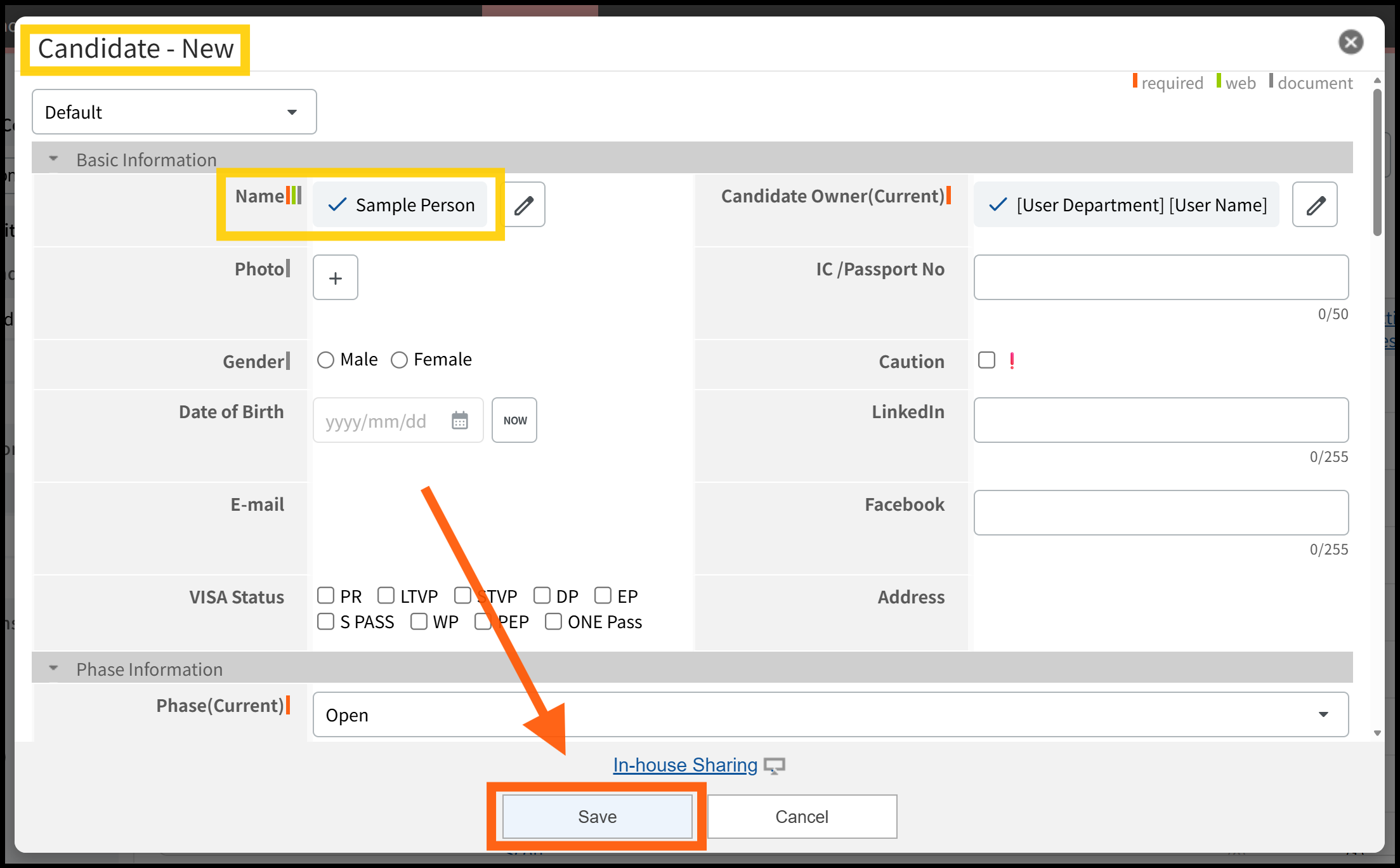The height and width of the screenshot is (868, 1400).
Task: Click the monitor icon next to In-house Sharing
Action: click(x=775, y=766)
